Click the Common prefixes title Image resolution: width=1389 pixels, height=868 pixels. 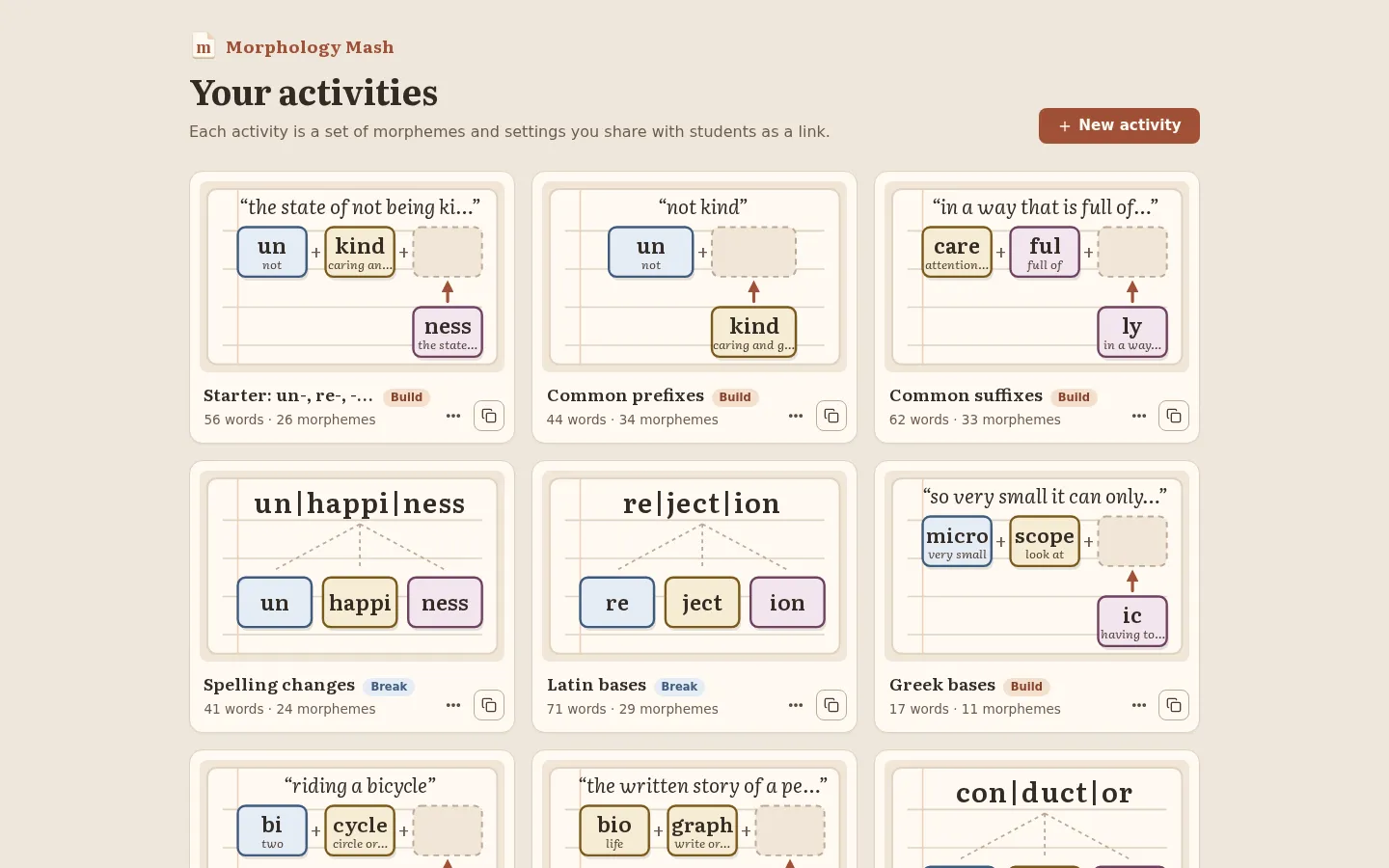click(625, 395)
